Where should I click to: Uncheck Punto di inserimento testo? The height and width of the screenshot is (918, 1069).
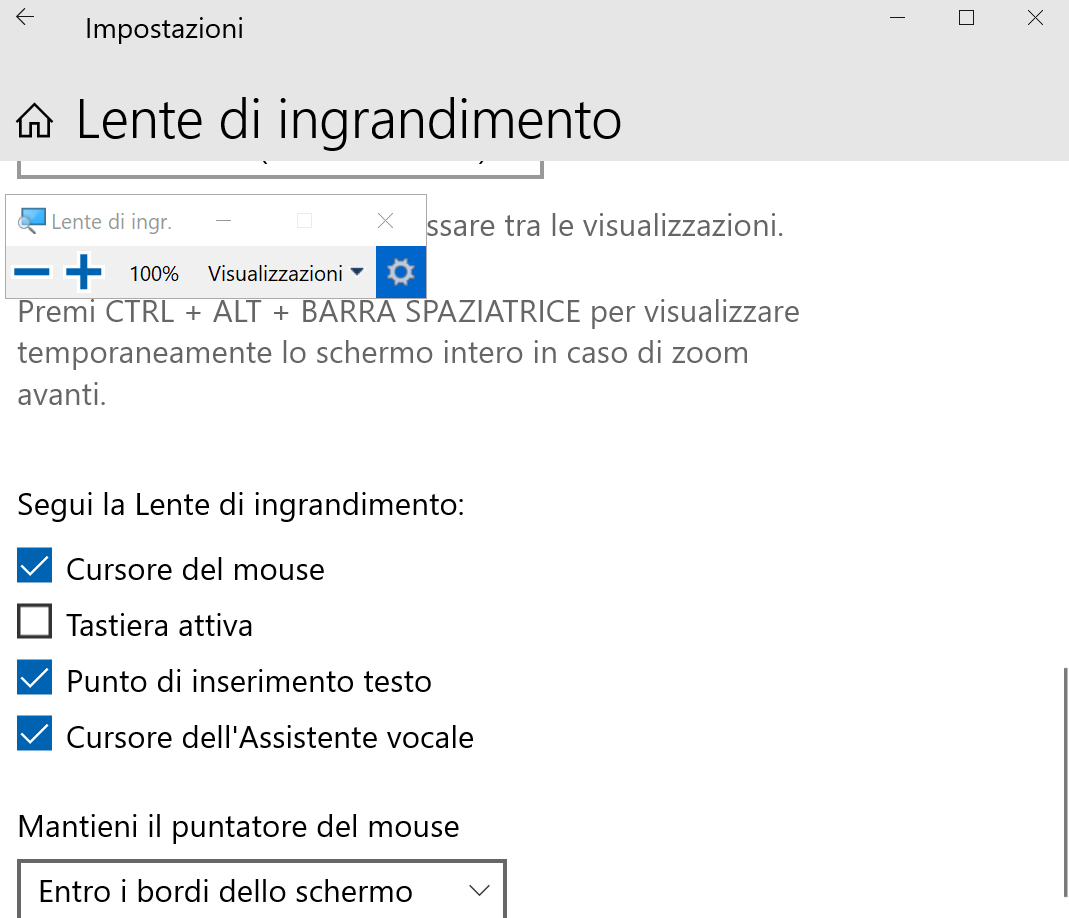34,677
